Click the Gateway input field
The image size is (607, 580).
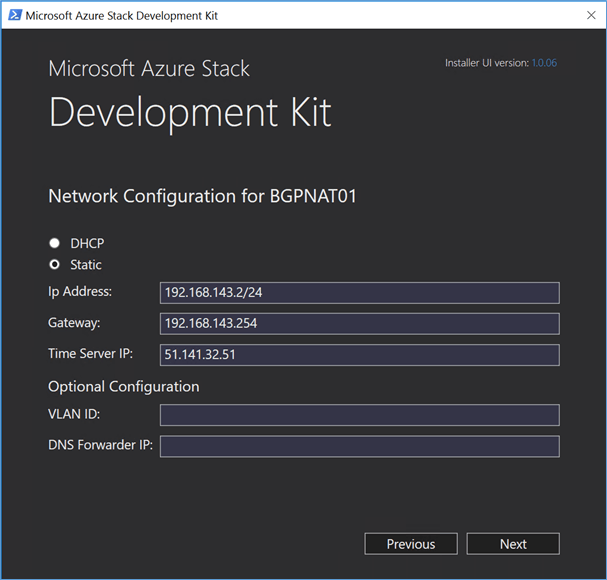[x=360, y=324]
